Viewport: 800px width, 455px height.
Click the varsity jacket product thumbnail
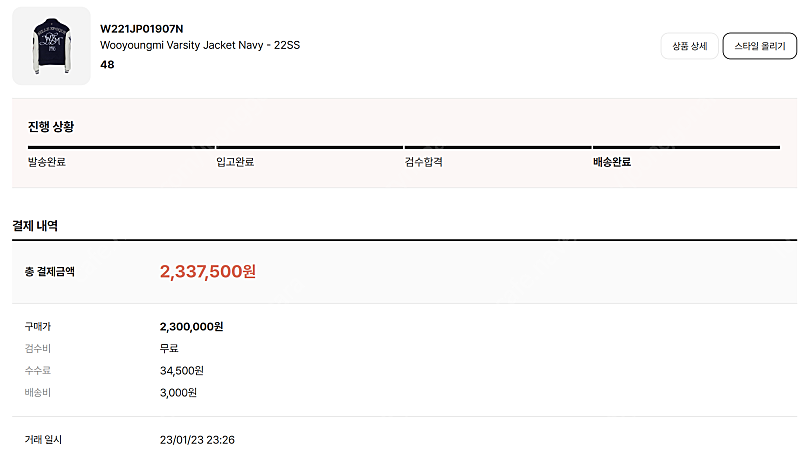pos(51,46)
